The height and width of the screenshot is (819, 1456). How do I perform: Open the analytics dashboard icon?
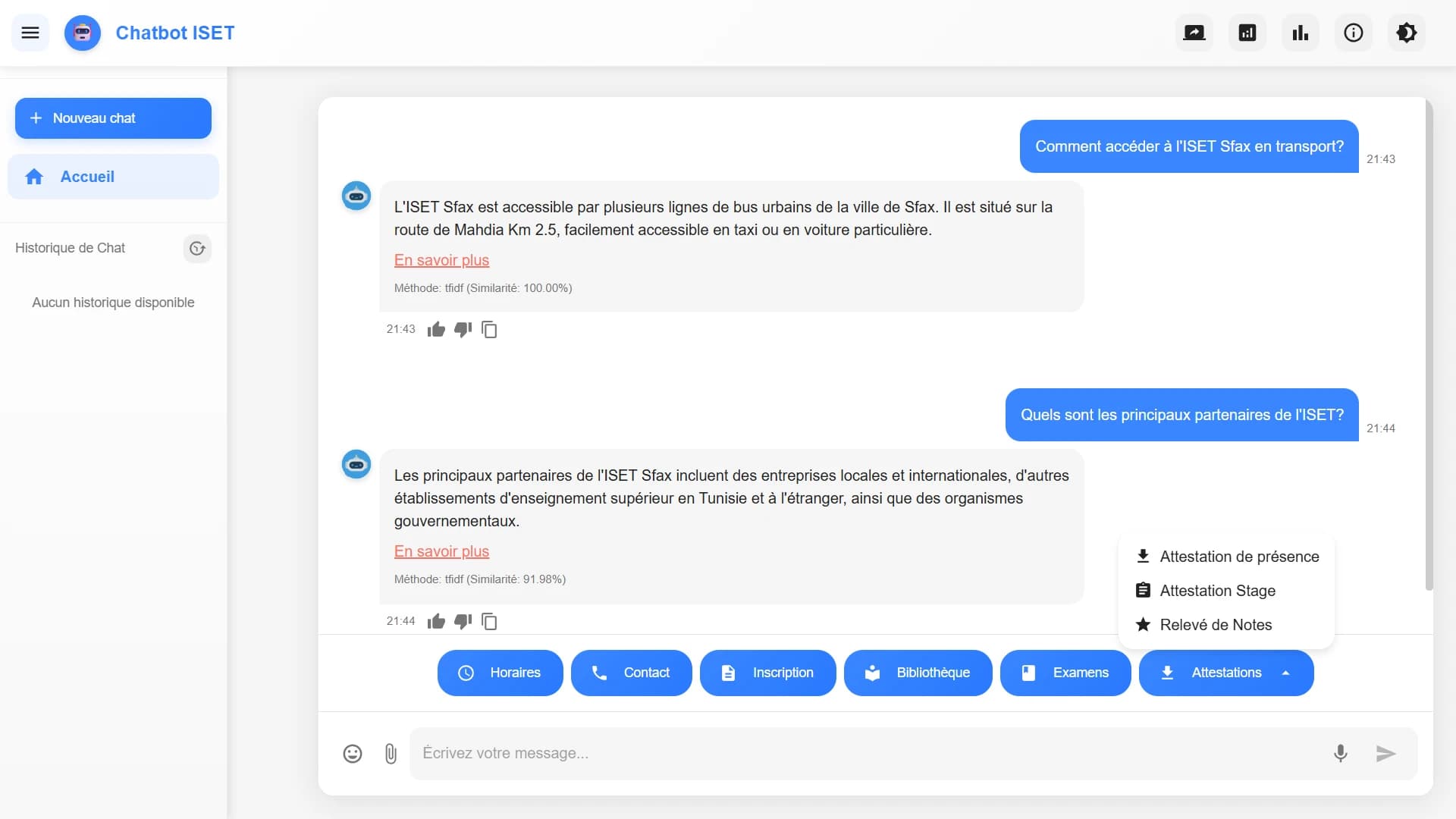click(x=1247, y=33)
